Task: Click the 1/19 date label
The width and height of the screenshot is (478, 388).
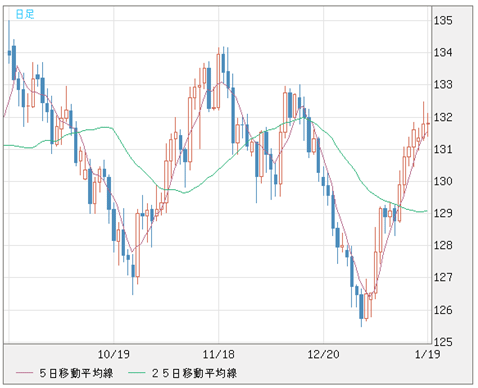Action: coord(428,354)
